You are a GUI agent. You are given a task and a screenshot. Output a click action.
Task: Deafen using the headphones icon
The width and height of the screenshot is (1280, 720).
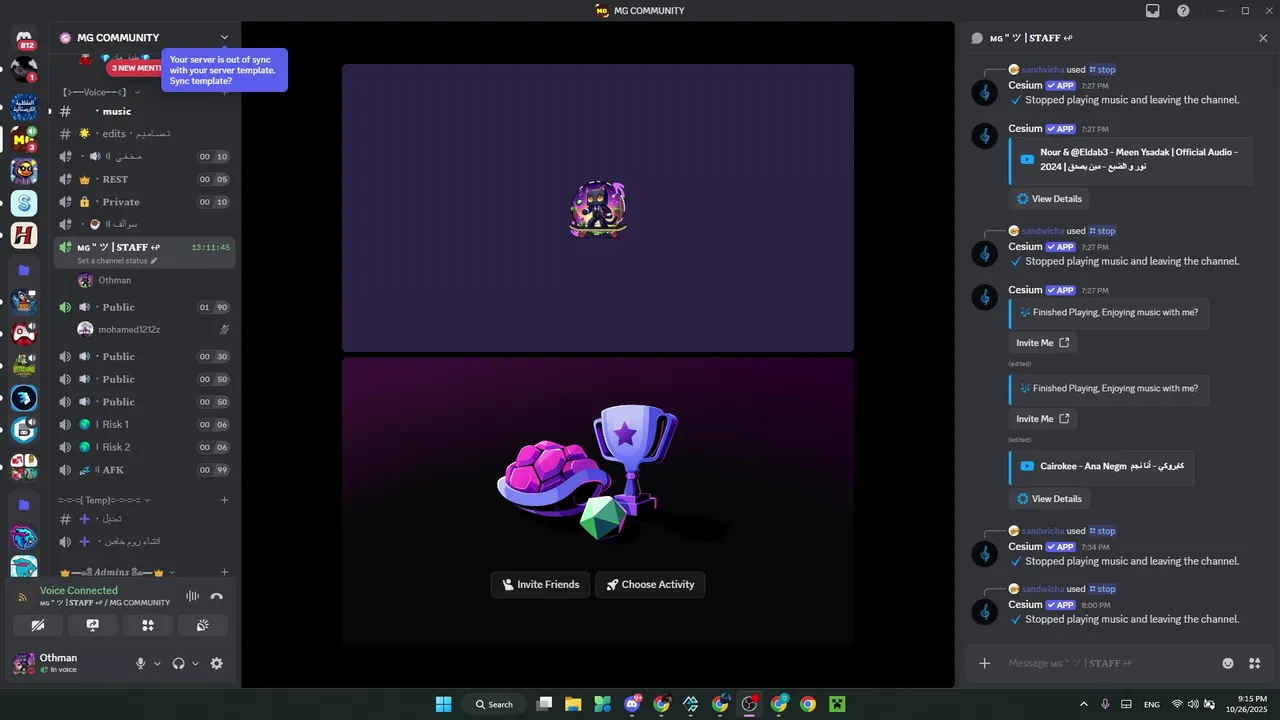point(179,663)
